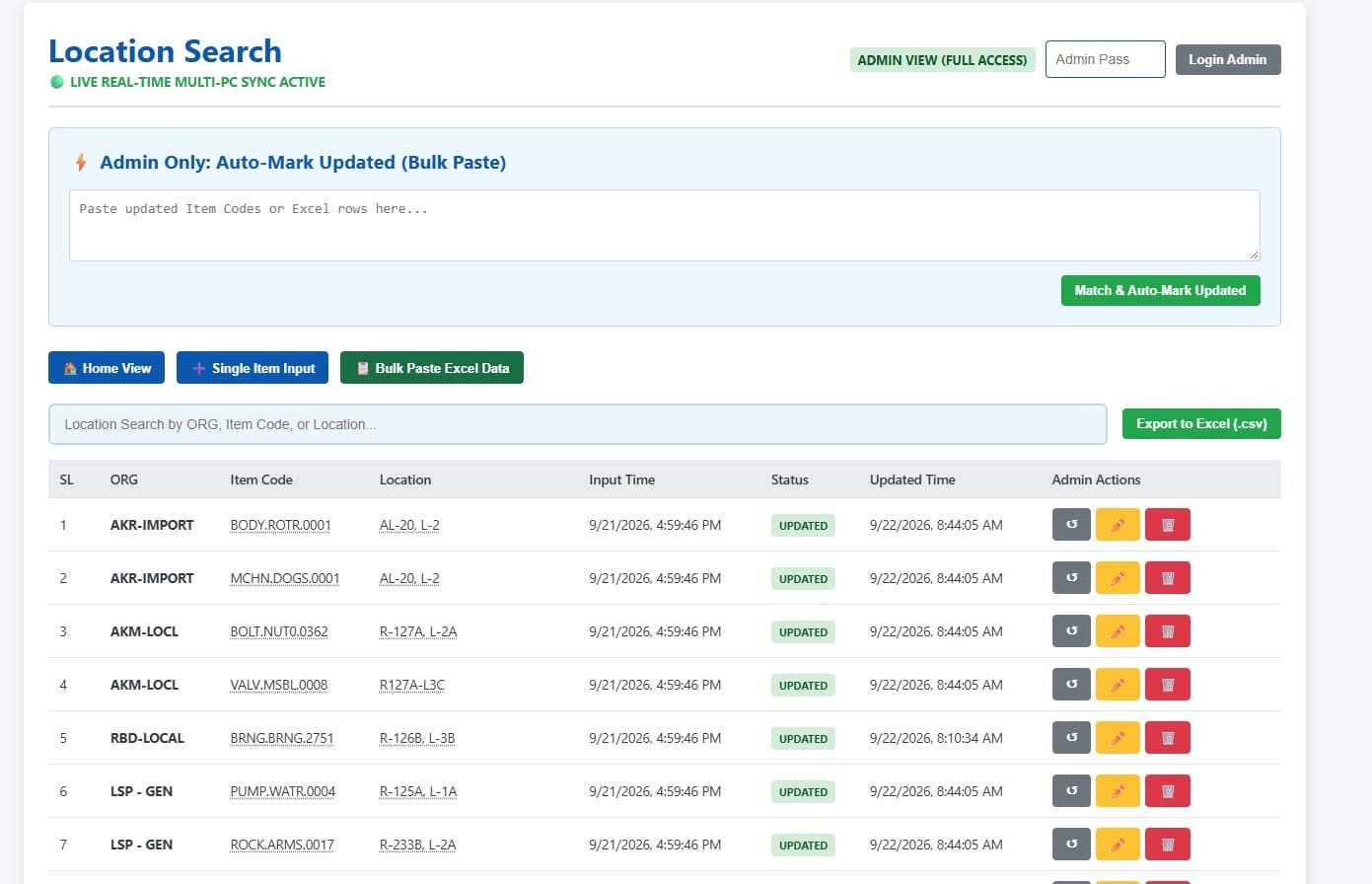The width and height of the screenshot is (1372, 884).
Task: Delete the PUMP.WATR.0004 entry
Action: [x=1168, y=791]
